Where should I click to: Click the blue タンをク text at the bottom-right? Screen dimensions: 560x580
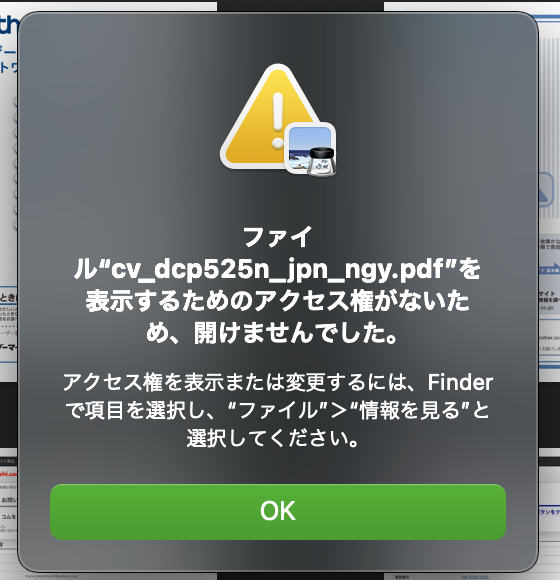pyautogui.click(x=549, y=512)
